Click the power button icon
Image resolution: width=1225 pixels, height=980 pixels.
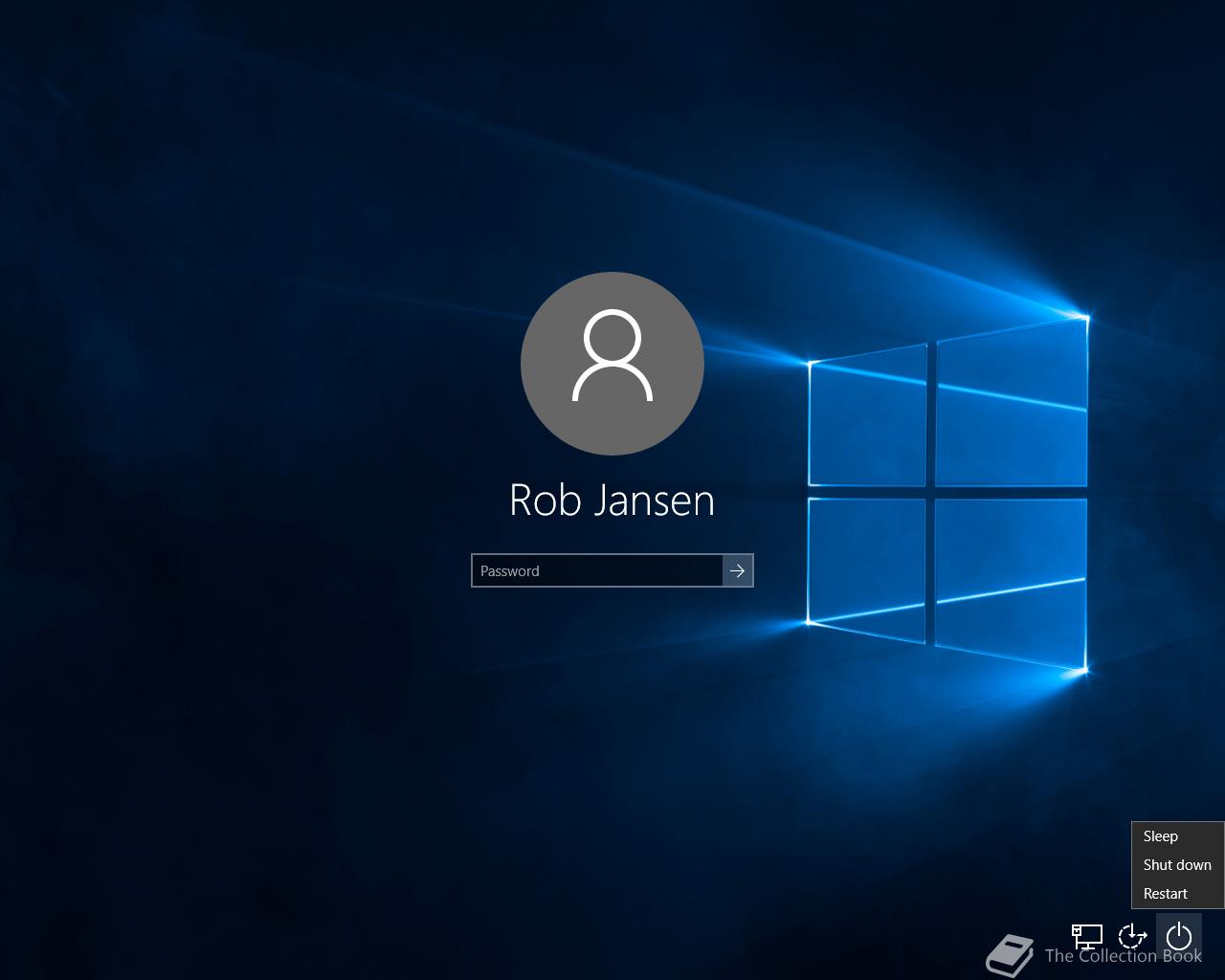coord(1179,936)
